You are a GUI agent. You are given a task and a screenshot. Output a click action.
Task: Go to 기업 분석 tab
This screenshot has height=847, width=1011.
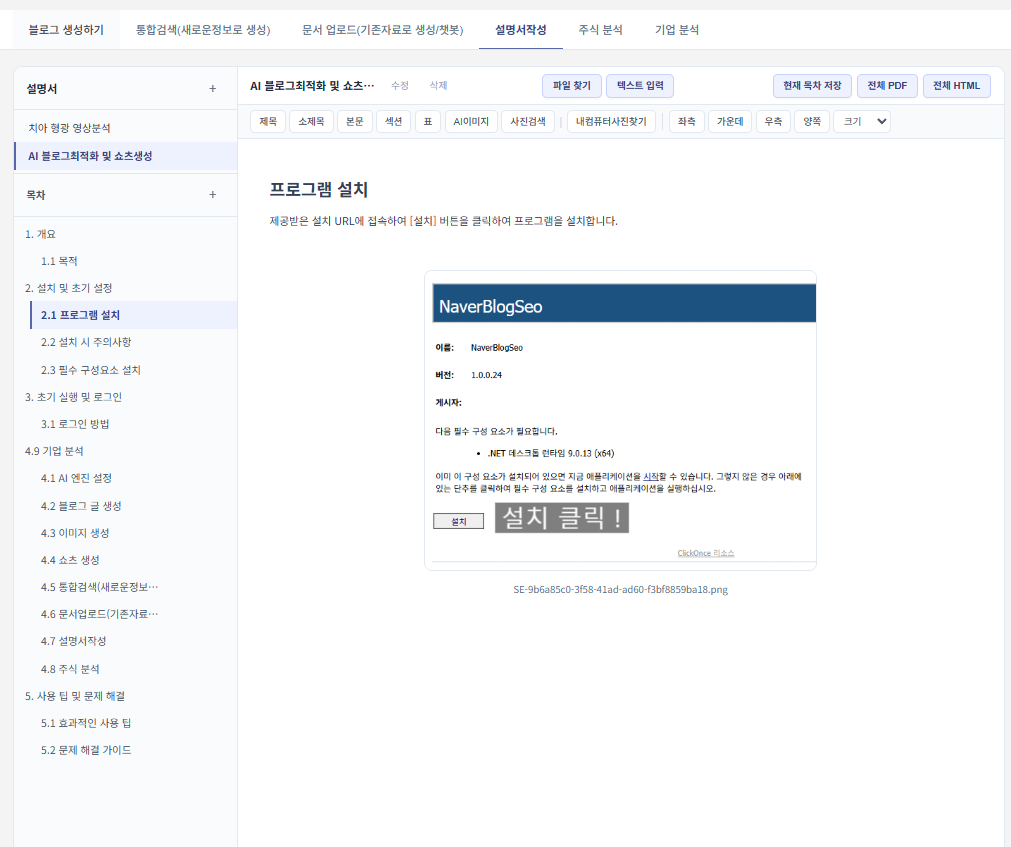click(677, 30)
